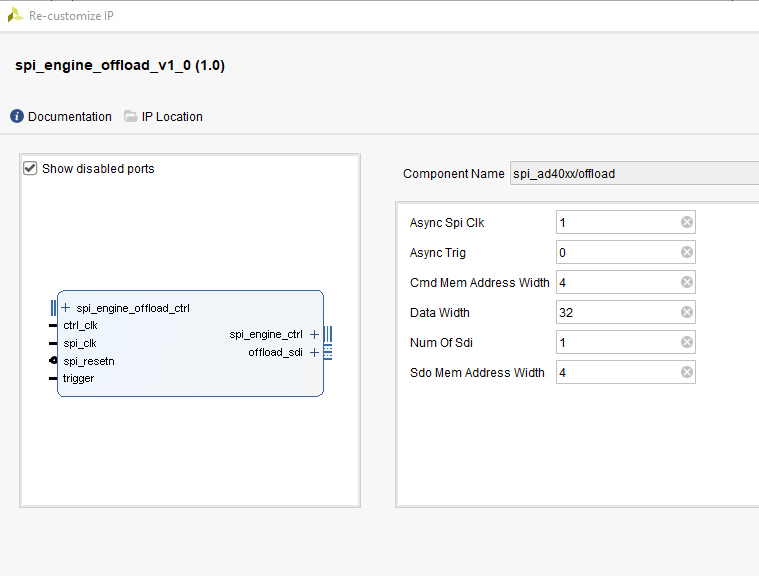The width and height of the screenshot is (759, 576).
Task: Toggle Show disabled ports checkbox
Action: tap(30, 168)
